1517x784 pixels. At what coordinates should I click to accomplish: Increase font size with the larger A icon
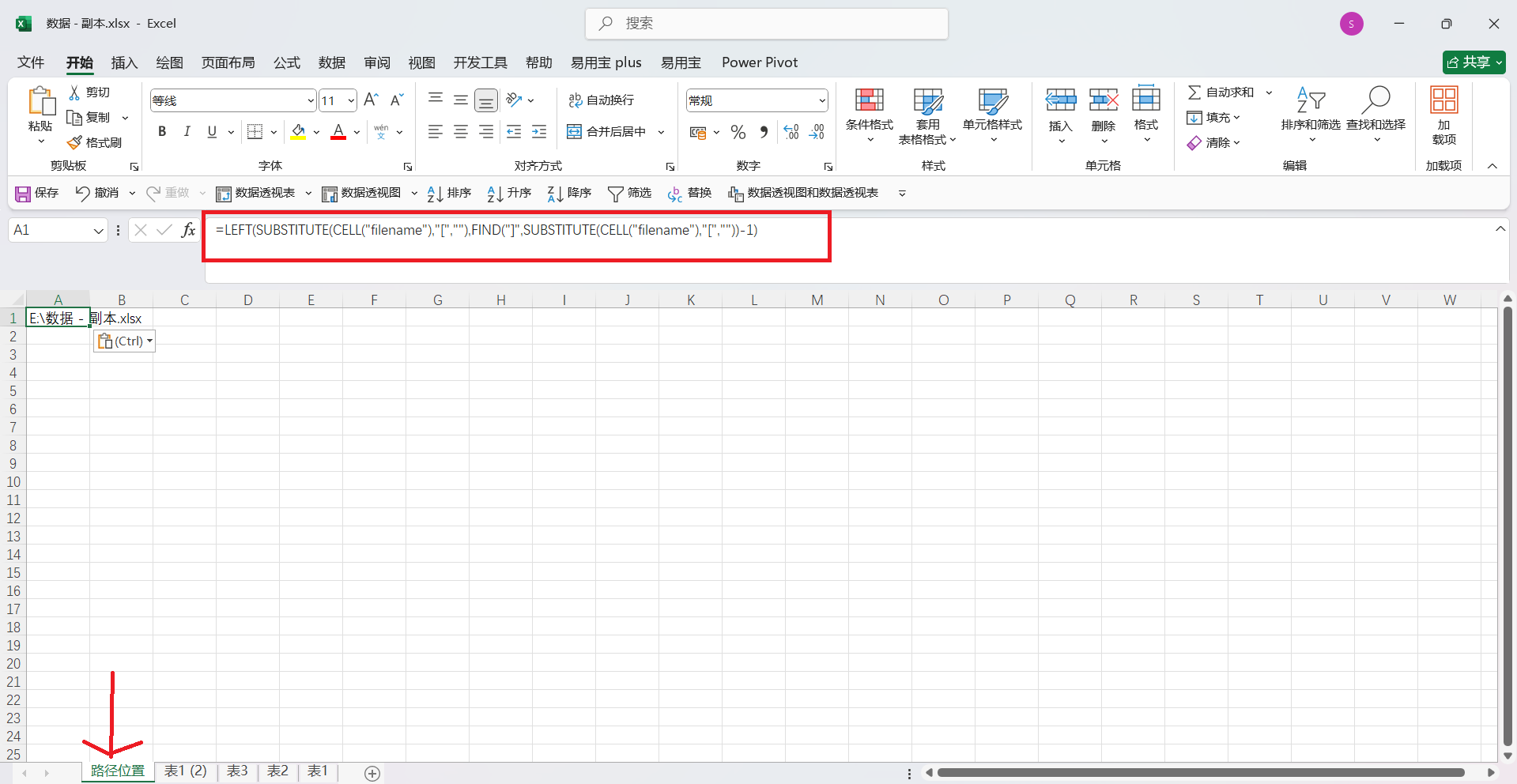371,100
